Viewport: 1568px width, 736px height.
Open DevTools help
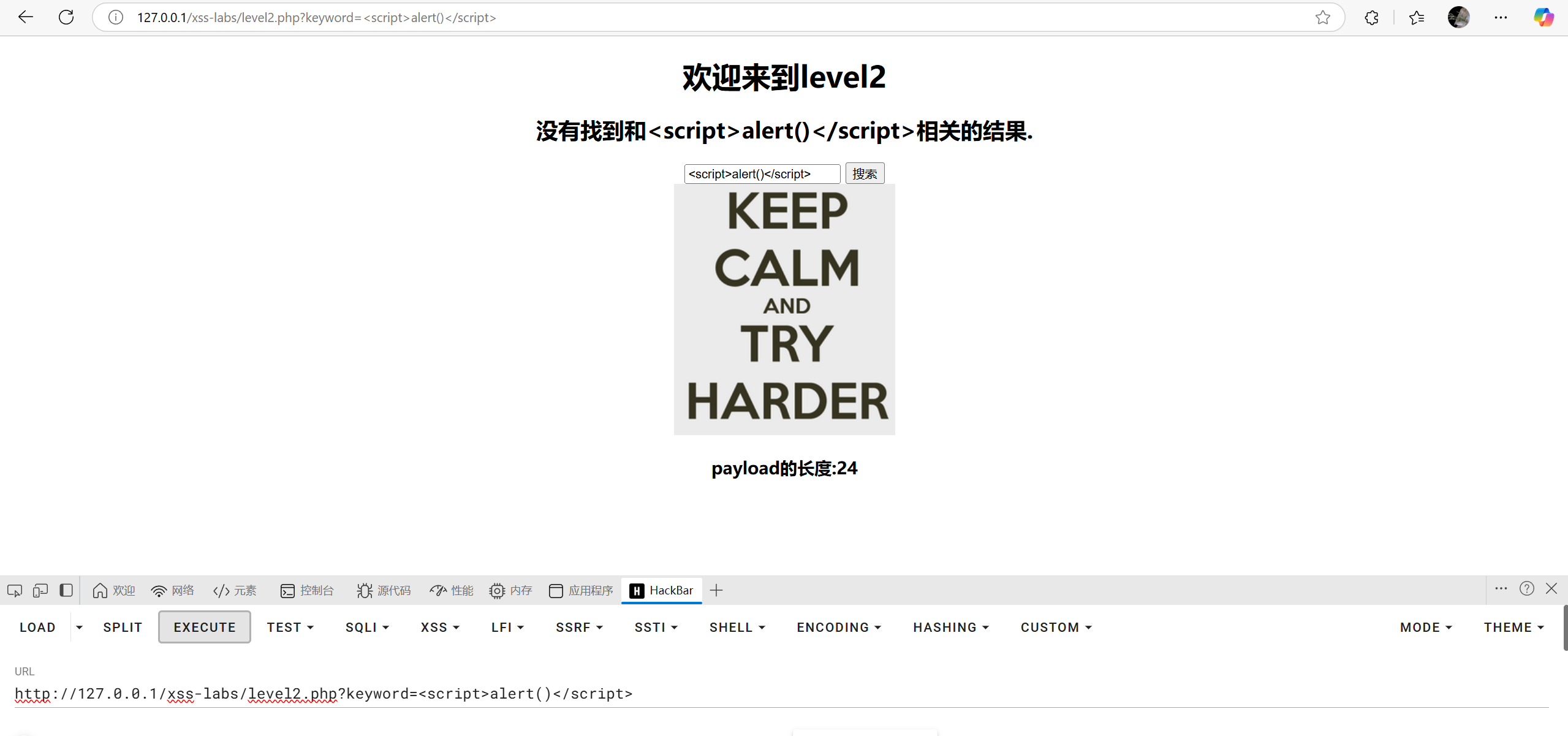(1527, 588)
